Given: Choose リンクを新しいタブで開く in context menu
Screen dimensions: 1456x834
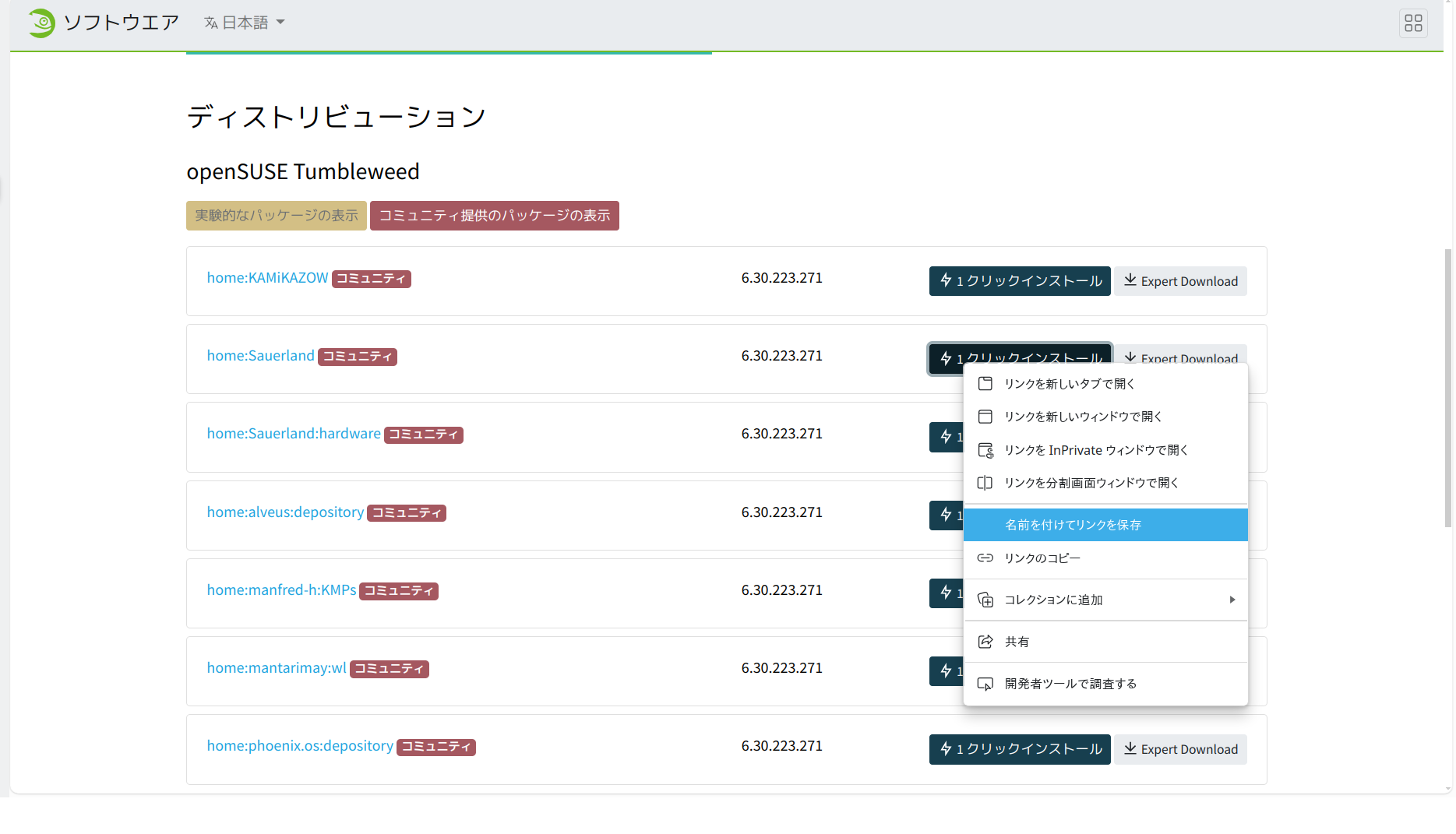Looking at the screenshot, I should [1105, 384].
